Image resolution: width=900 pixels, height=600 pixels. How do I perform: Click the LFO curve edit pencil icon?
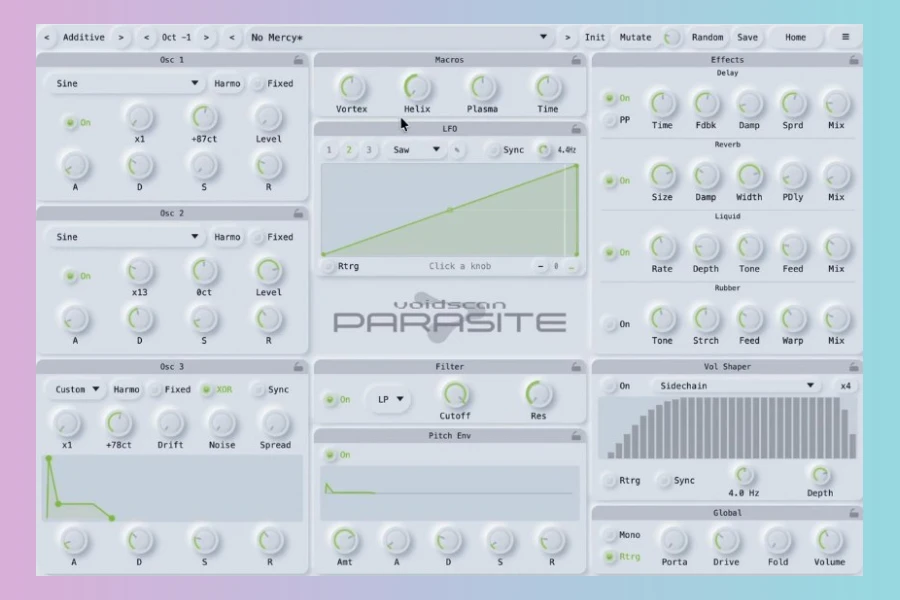[457, 150]
